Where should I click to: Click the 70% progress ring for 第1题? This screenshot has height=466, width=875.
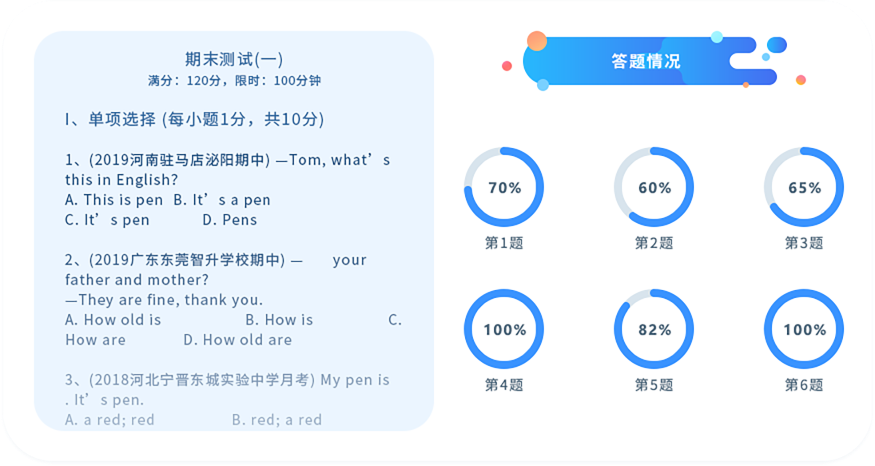tap(504, 187)
